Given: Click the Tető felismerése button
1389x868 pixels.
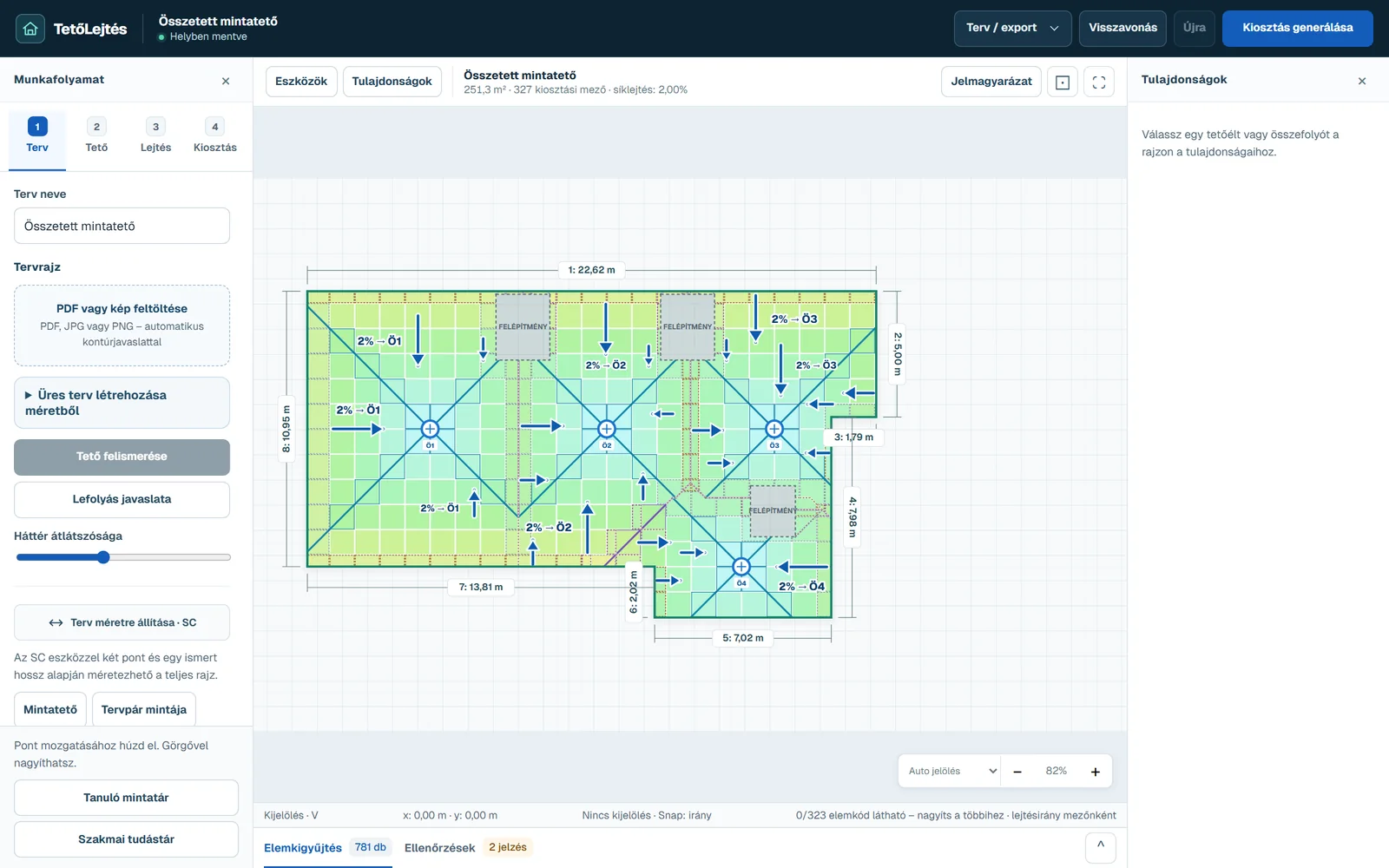Looking at the screenshot, I should pyautogui.click(x=122, y=457).
